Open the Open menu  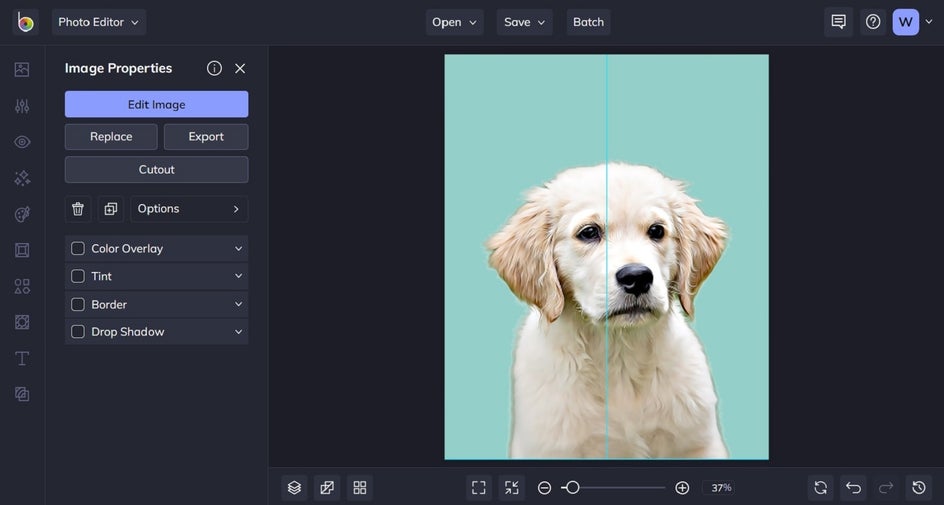coord(454,22)
